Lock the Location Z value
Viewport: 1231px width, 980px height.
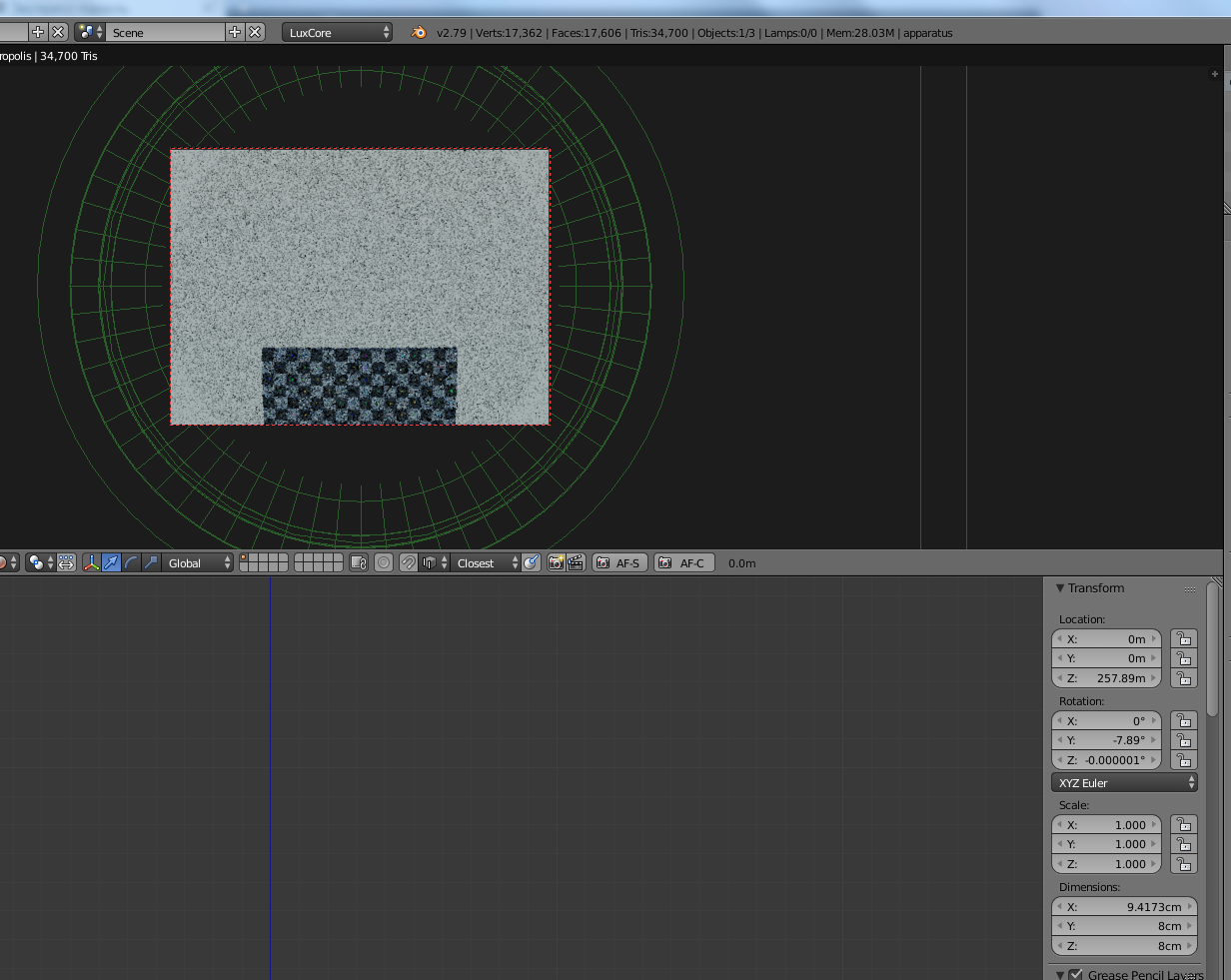pos(1183,678)
